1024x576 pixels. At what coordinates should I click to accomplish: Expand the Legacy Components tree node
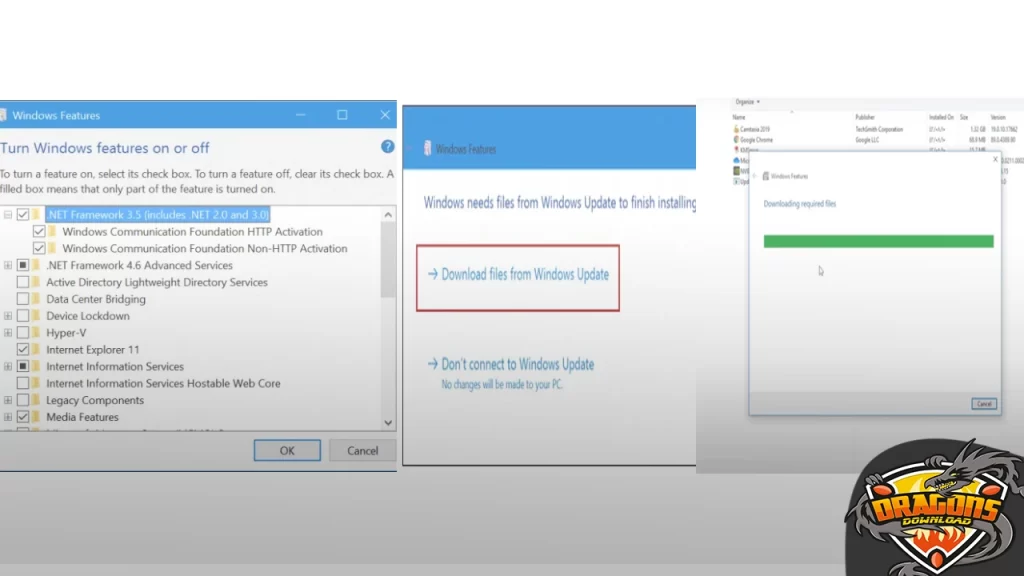pyautogui.click(x=8, y=400)
